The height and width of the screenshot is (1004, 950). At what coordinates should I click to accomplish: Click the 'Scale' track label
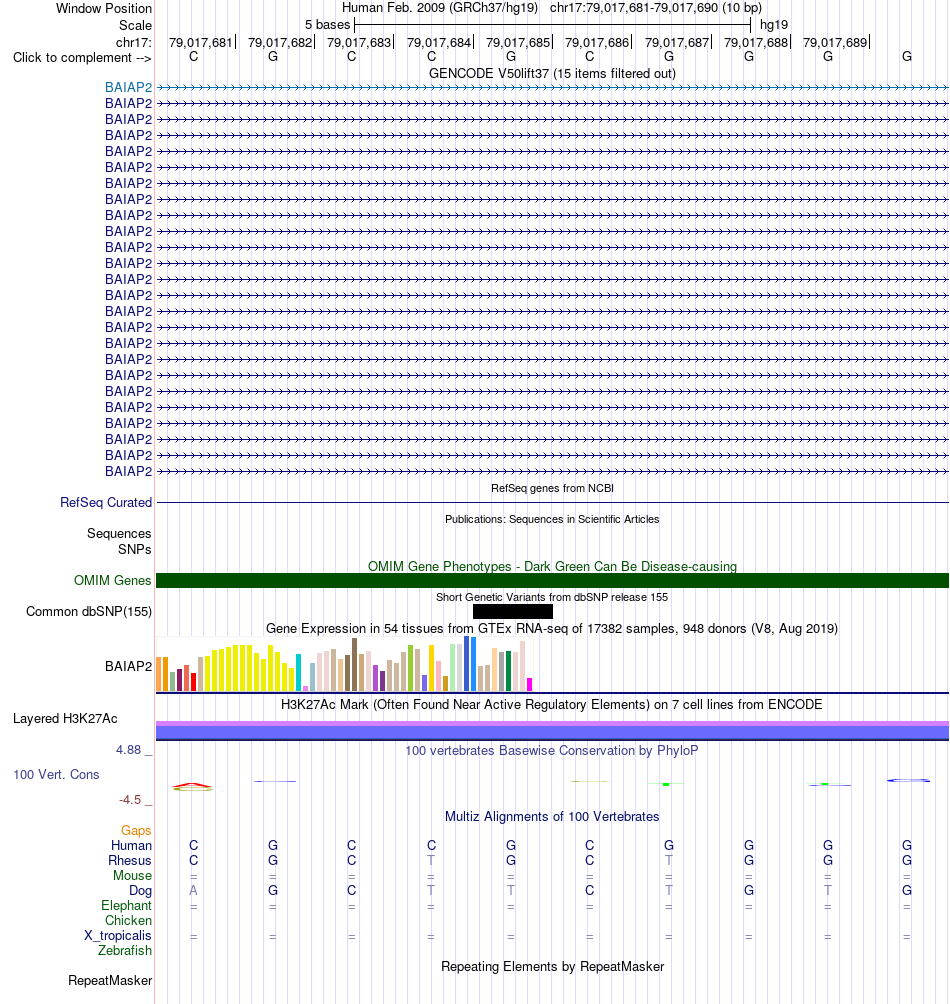(135, 26)
